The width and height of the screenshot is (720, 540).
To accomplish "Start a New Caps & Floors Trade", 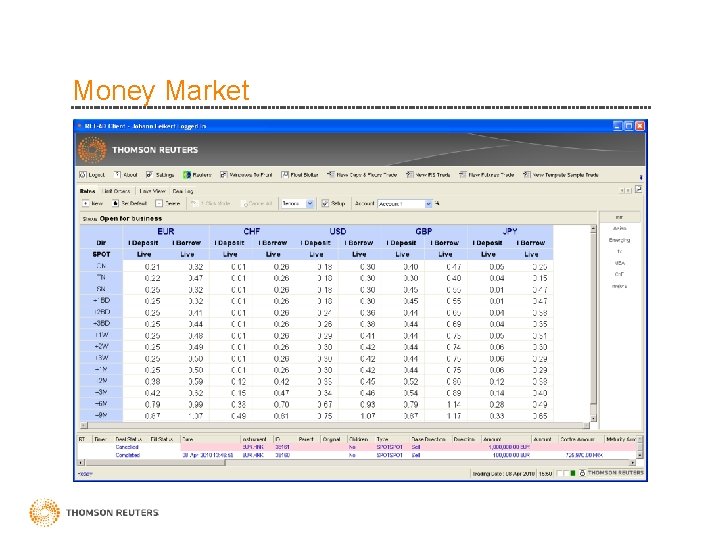I will coord(362,175).
